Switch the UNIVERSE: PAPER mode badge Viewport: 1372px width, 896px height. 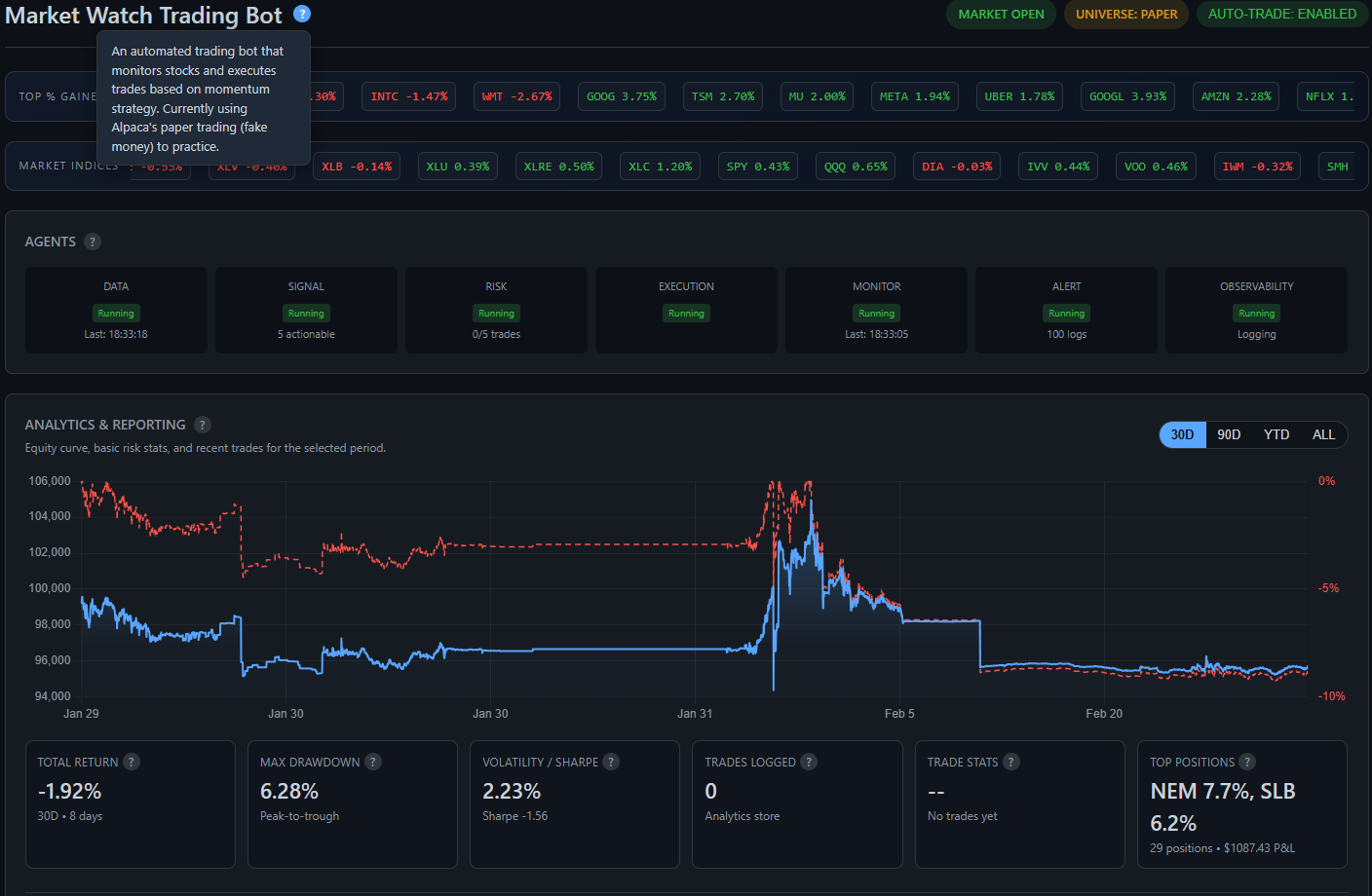[x=1126, y=14]
